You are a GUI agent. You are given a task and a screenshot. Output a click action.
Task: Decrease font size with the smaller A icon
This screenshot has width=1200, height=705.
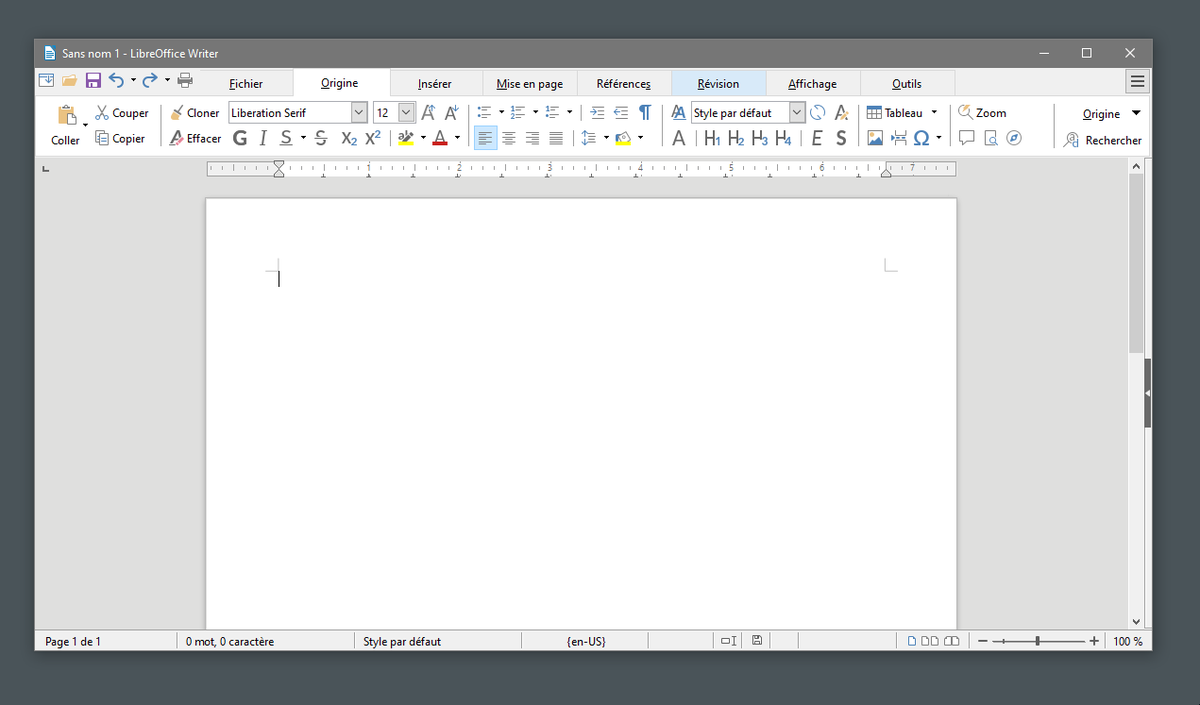(451, 113)
